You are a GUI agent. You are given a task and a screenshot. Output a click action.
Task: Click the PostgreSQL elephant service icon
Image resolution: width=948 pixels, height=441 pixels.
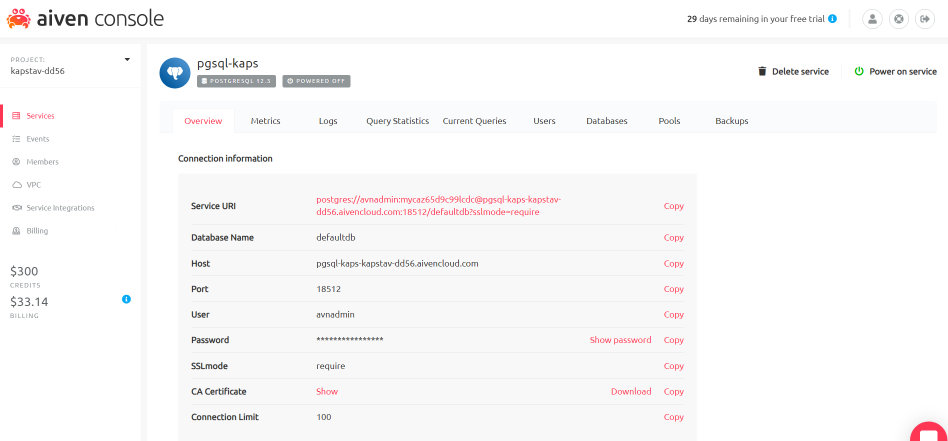(175, 73)
